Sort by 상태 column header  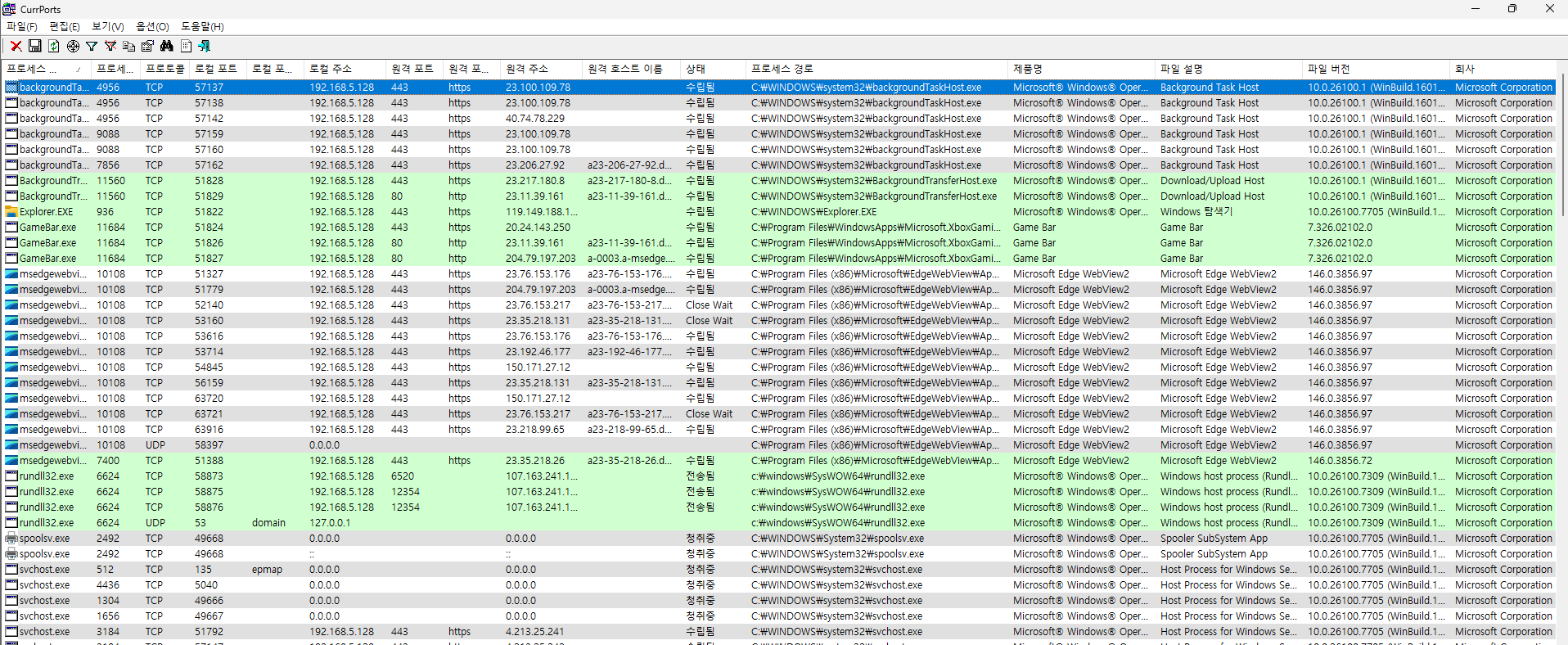coord(713,69)
